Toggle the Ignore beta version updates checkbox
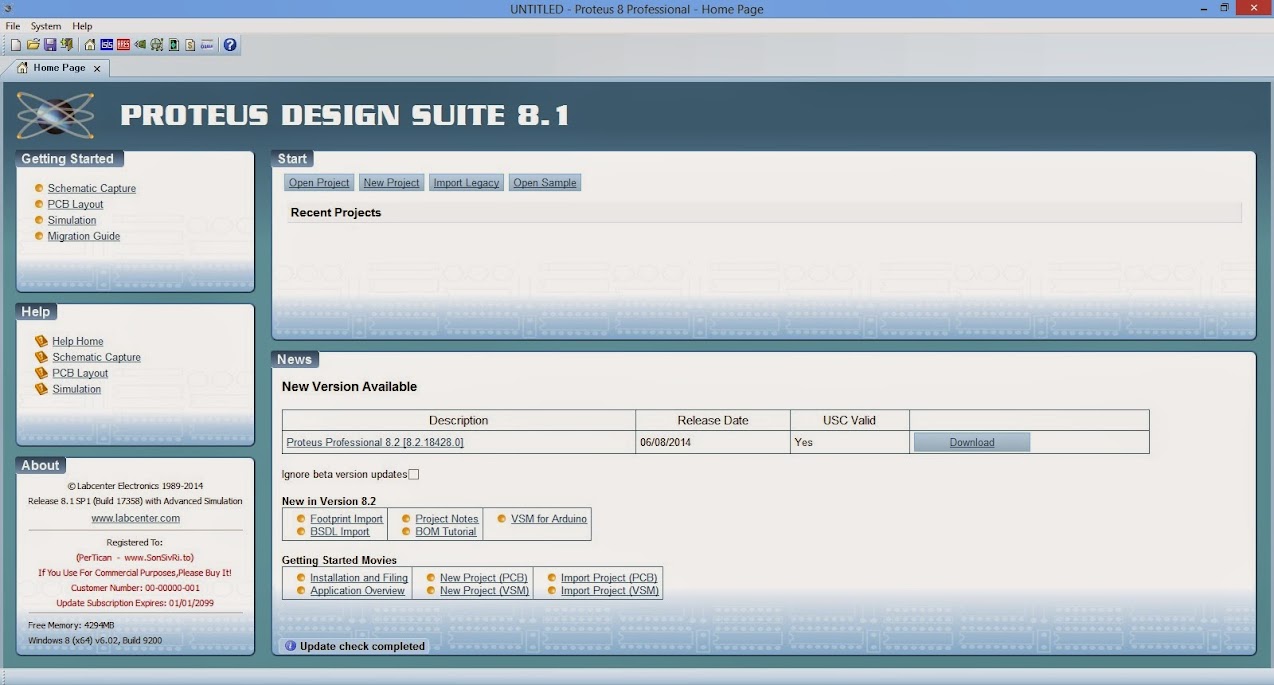The height and width of the screenshot is (685, 1274). (414, 474)
